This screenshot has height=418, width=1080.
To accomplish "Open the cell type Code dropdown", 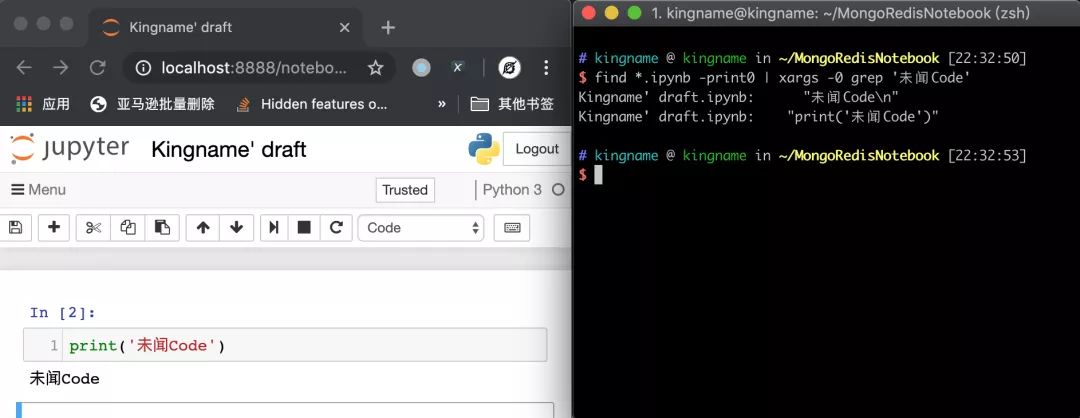I will point(421,228).
